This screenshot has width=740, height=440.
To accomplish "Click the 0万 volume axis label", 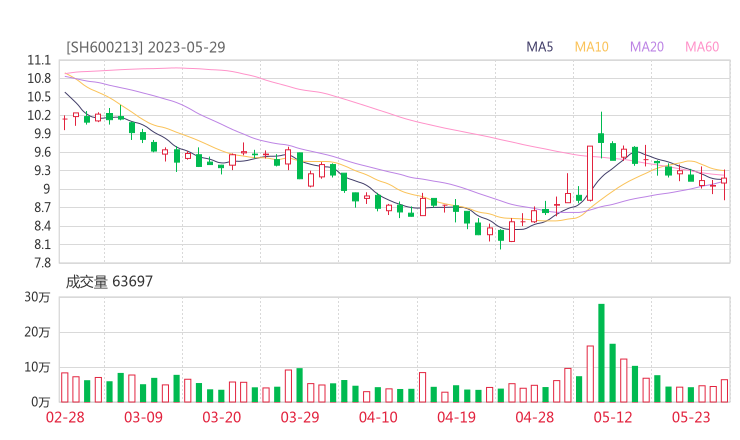I will (x=41, y=402).
